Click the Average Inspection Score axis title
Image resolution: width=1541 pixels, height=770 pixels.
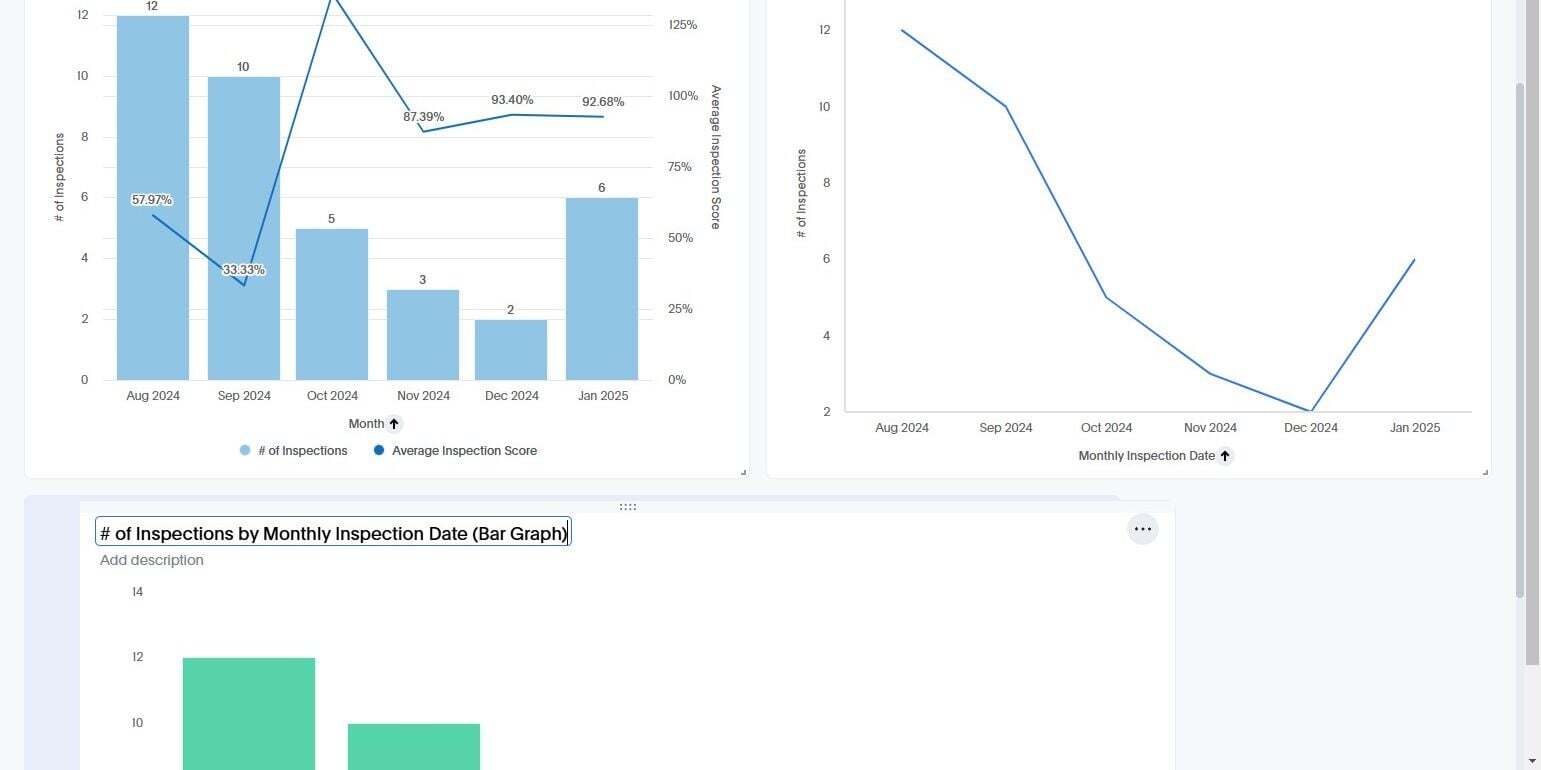coord(715,157)
